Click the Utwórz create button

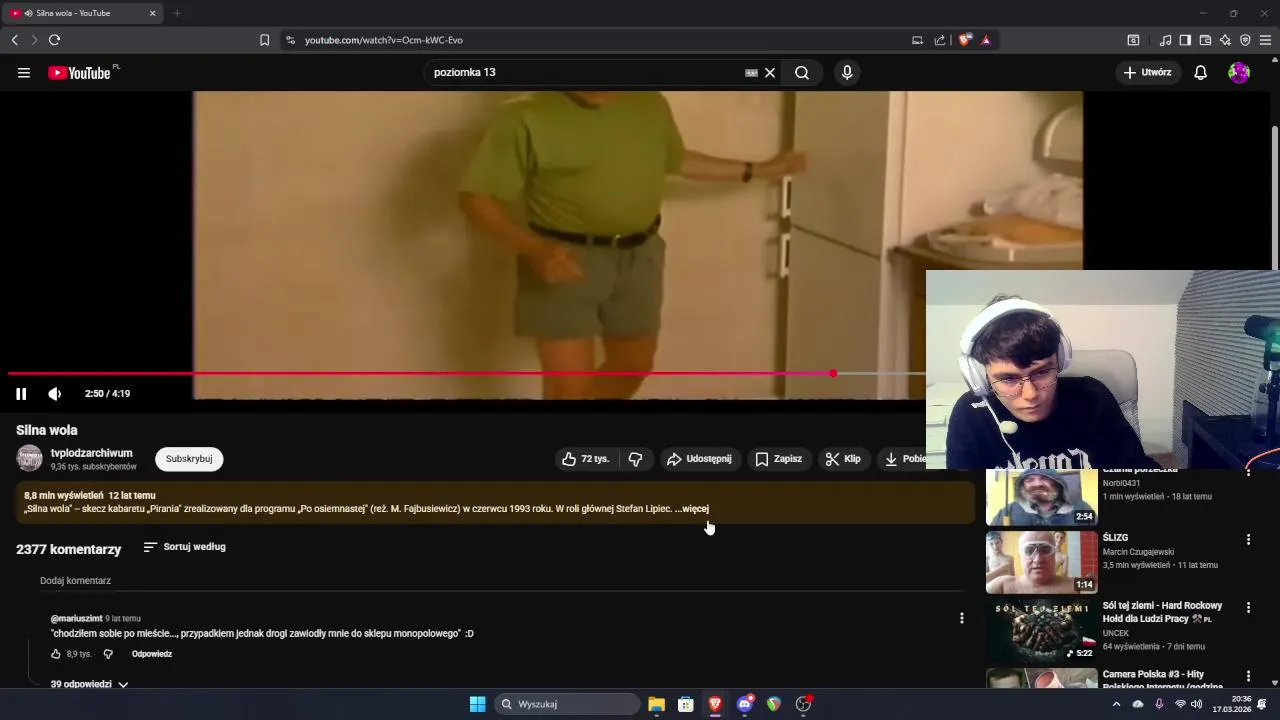[1148, 73]
